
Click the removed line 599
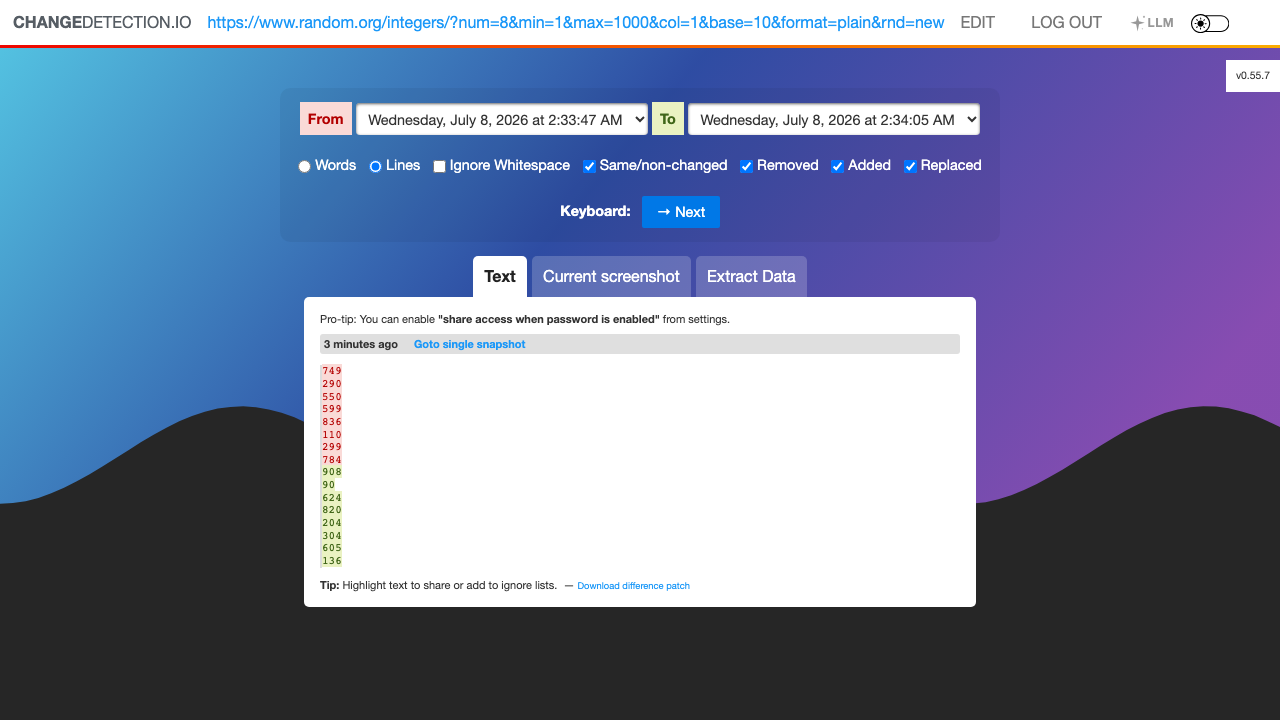[332, 409]
